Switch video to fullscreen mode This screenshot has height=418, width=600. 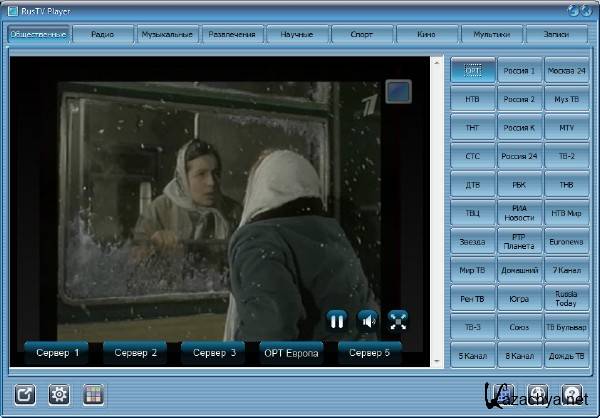398,320
